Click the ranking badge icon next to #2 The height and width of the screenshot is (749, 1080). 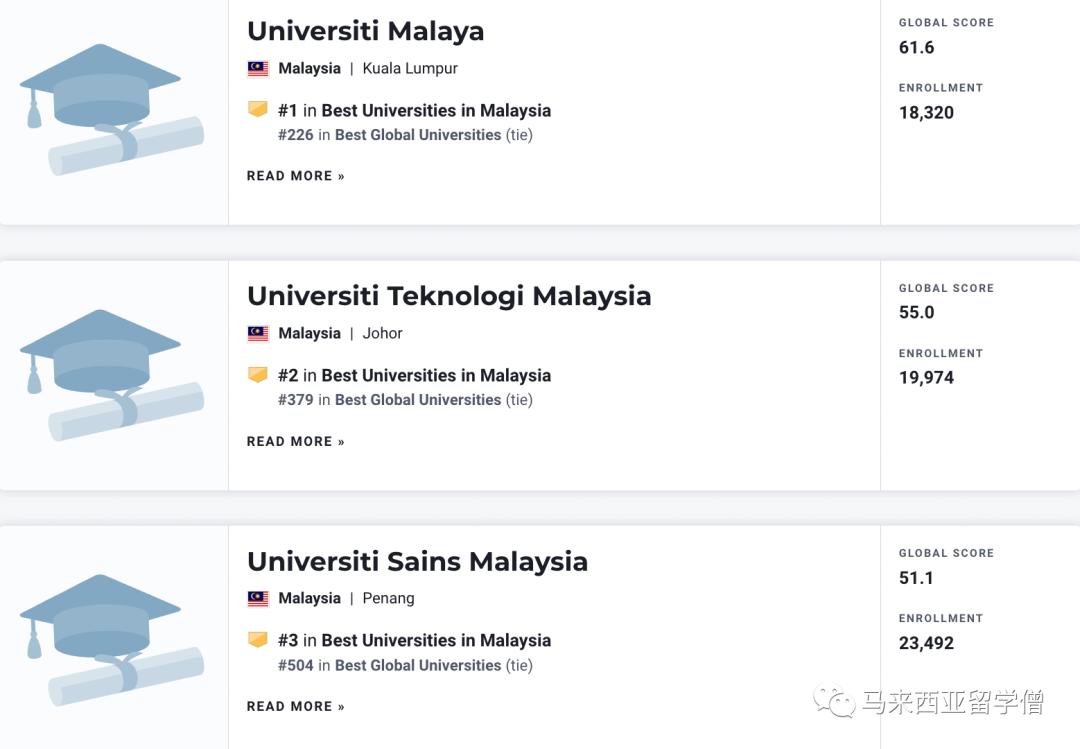click(x=258, y=375)
